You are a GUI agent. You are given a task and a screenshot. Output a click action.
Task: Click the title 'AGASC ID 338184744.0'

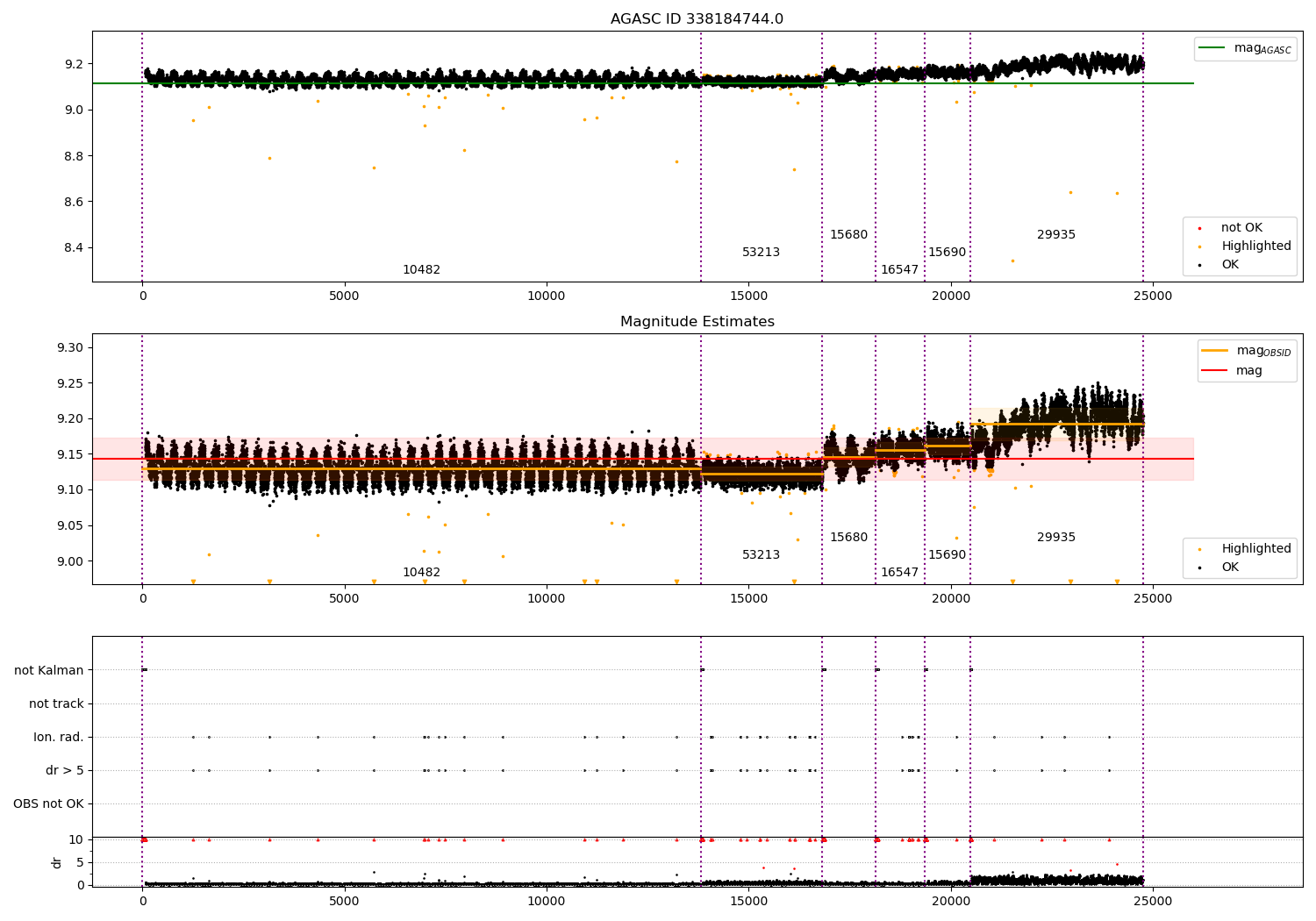click(x=697, y=19)
